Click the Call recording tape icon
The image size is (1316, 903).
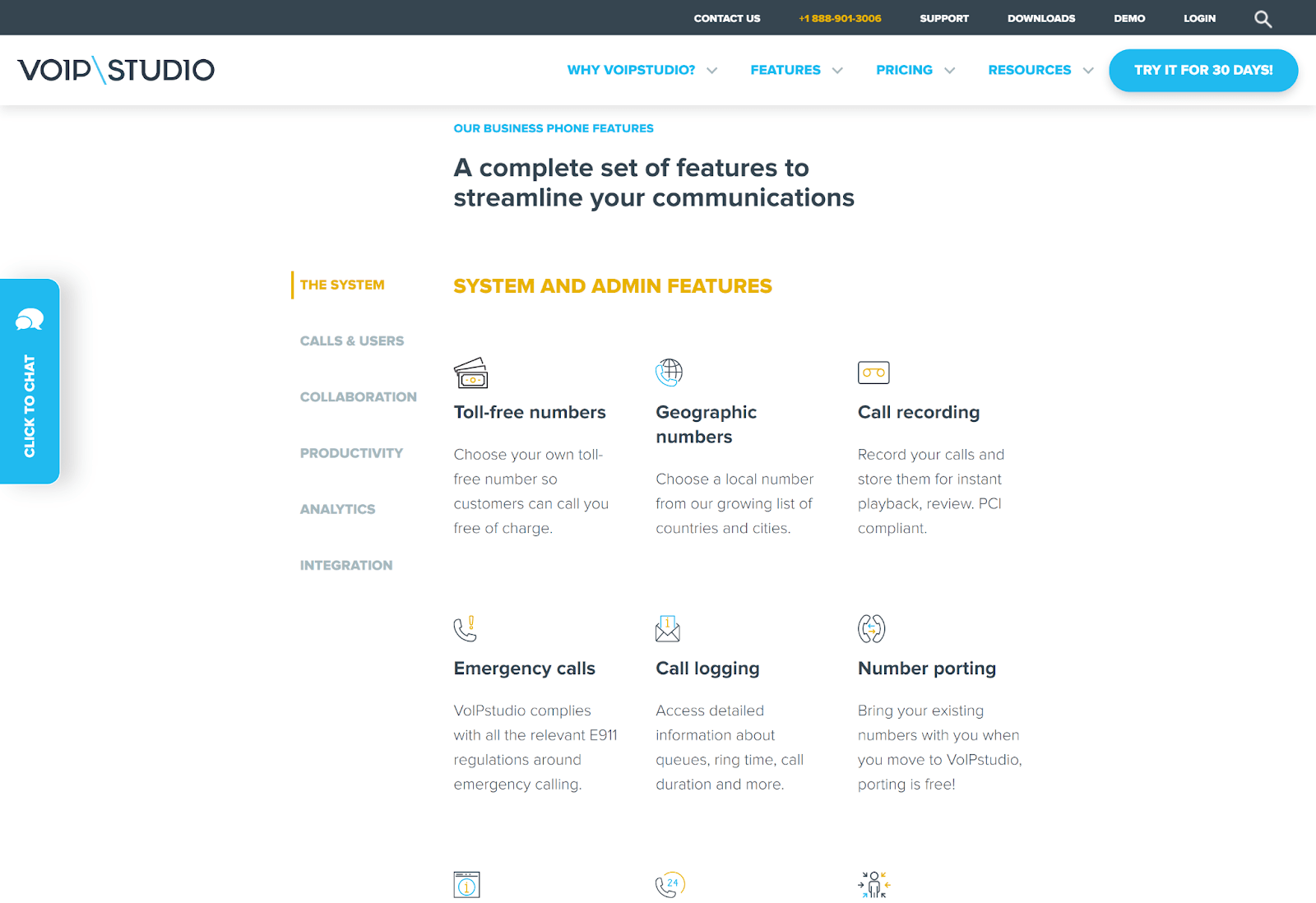click(873, 373)
